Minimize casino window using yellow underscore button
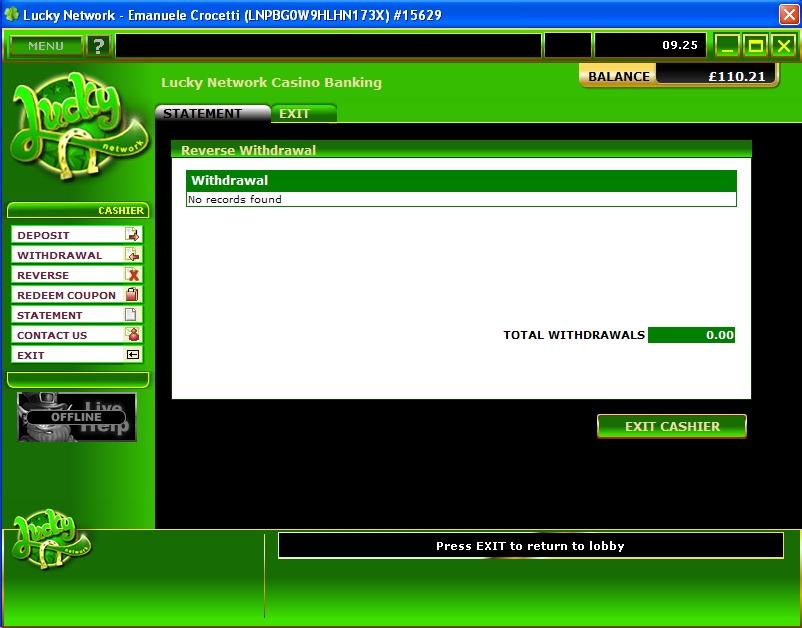The width and height of the screenshot is (802, 628). (726, 46)
